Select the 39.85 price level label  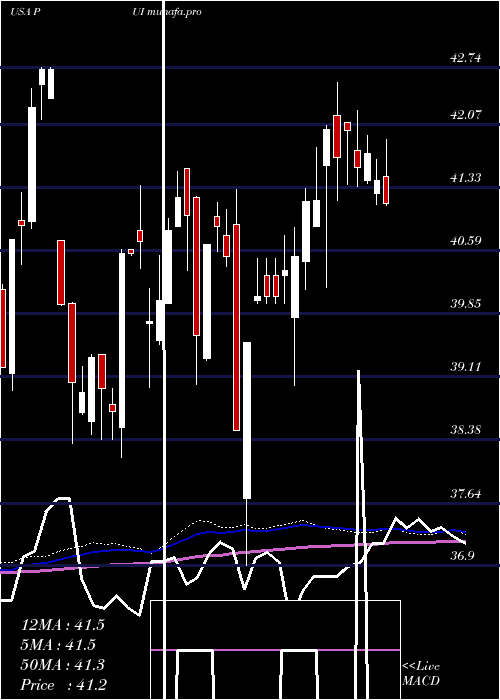(x=466, y=304)
